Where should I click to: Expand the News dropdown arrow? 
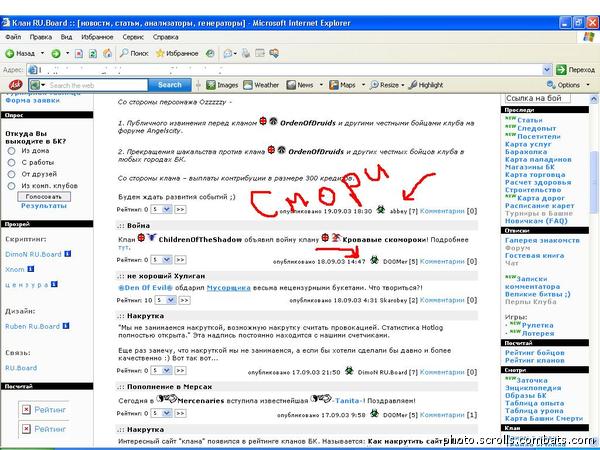click(321, 85)
